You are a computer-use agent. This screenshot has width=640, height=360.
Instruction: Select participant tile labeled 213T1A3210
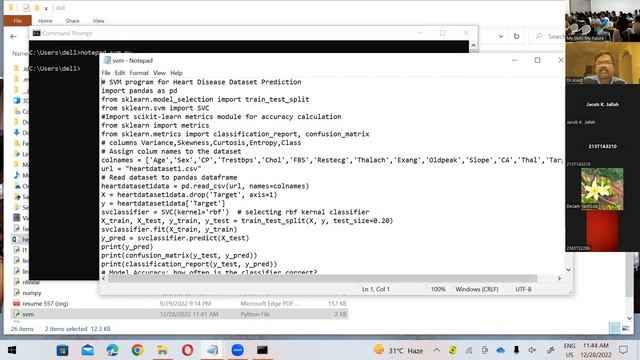602,147
